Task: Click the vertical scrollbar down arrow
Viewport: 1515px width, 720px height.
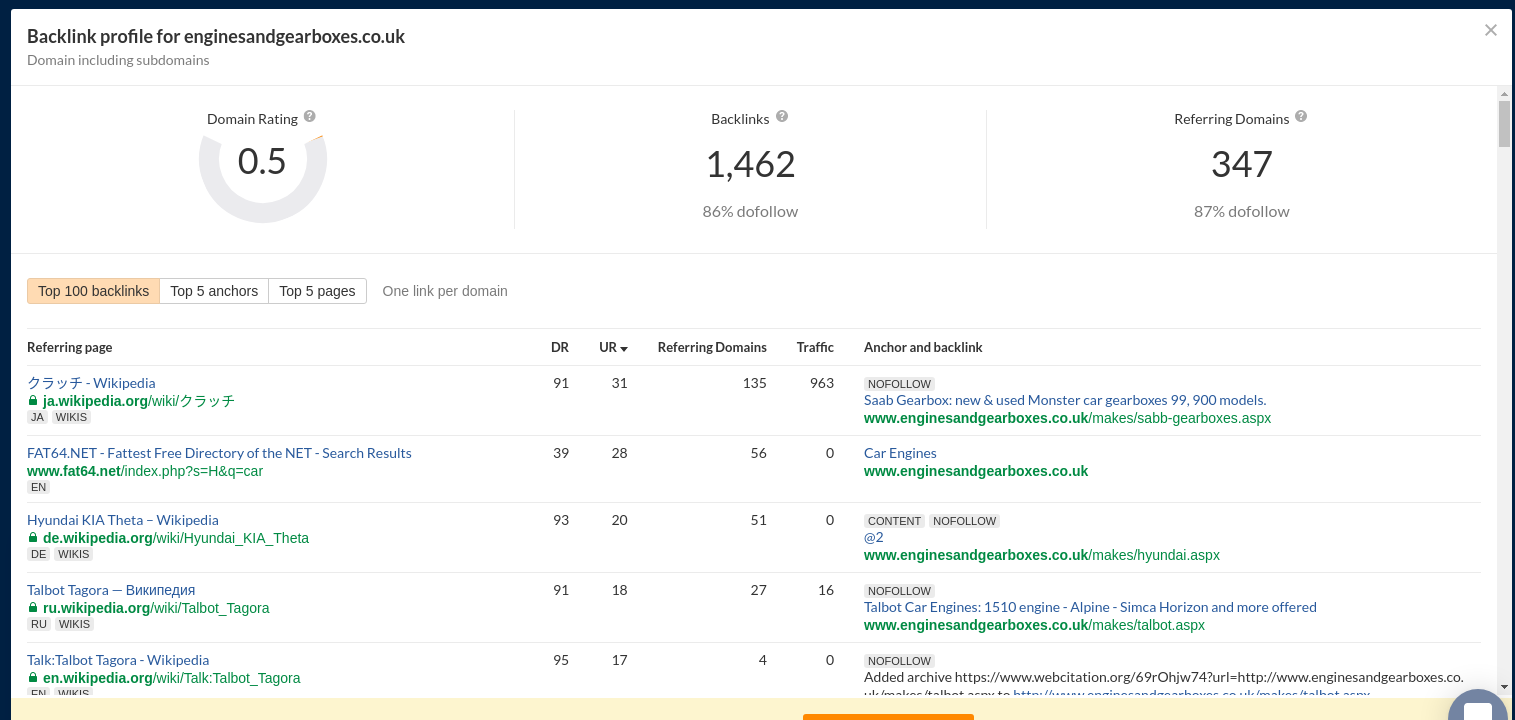Action: pyautogui.click(x=1504, y=688)
